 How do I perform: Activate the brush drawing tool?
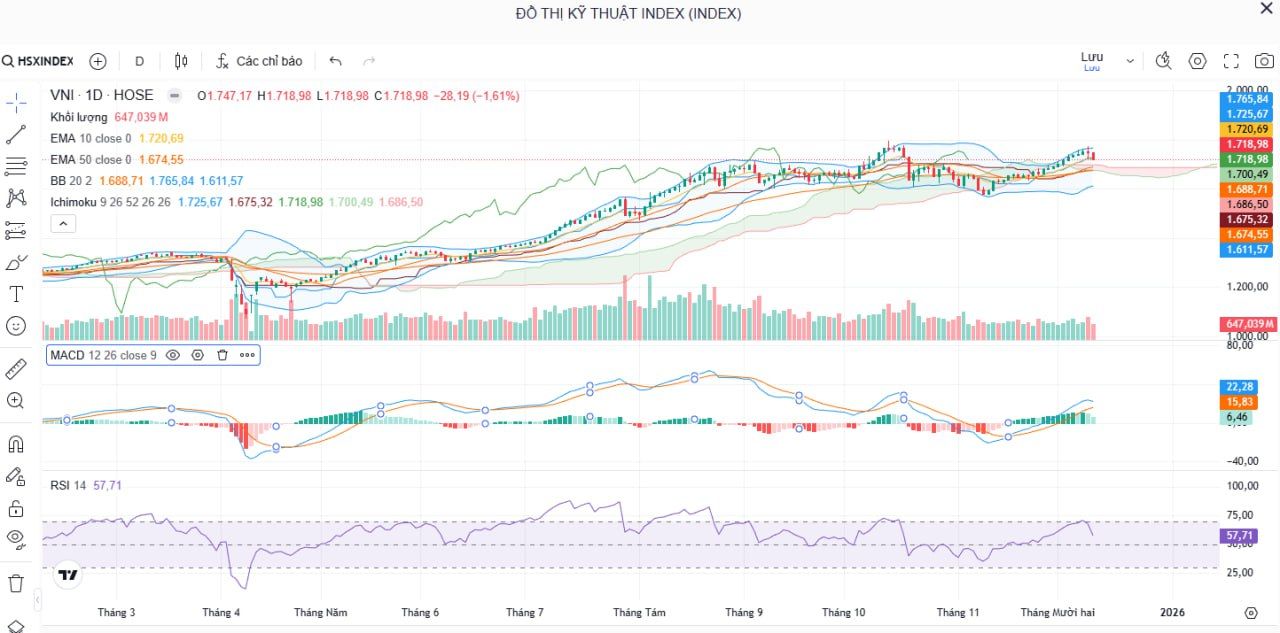pyautogui.click(x=15, y=263)
